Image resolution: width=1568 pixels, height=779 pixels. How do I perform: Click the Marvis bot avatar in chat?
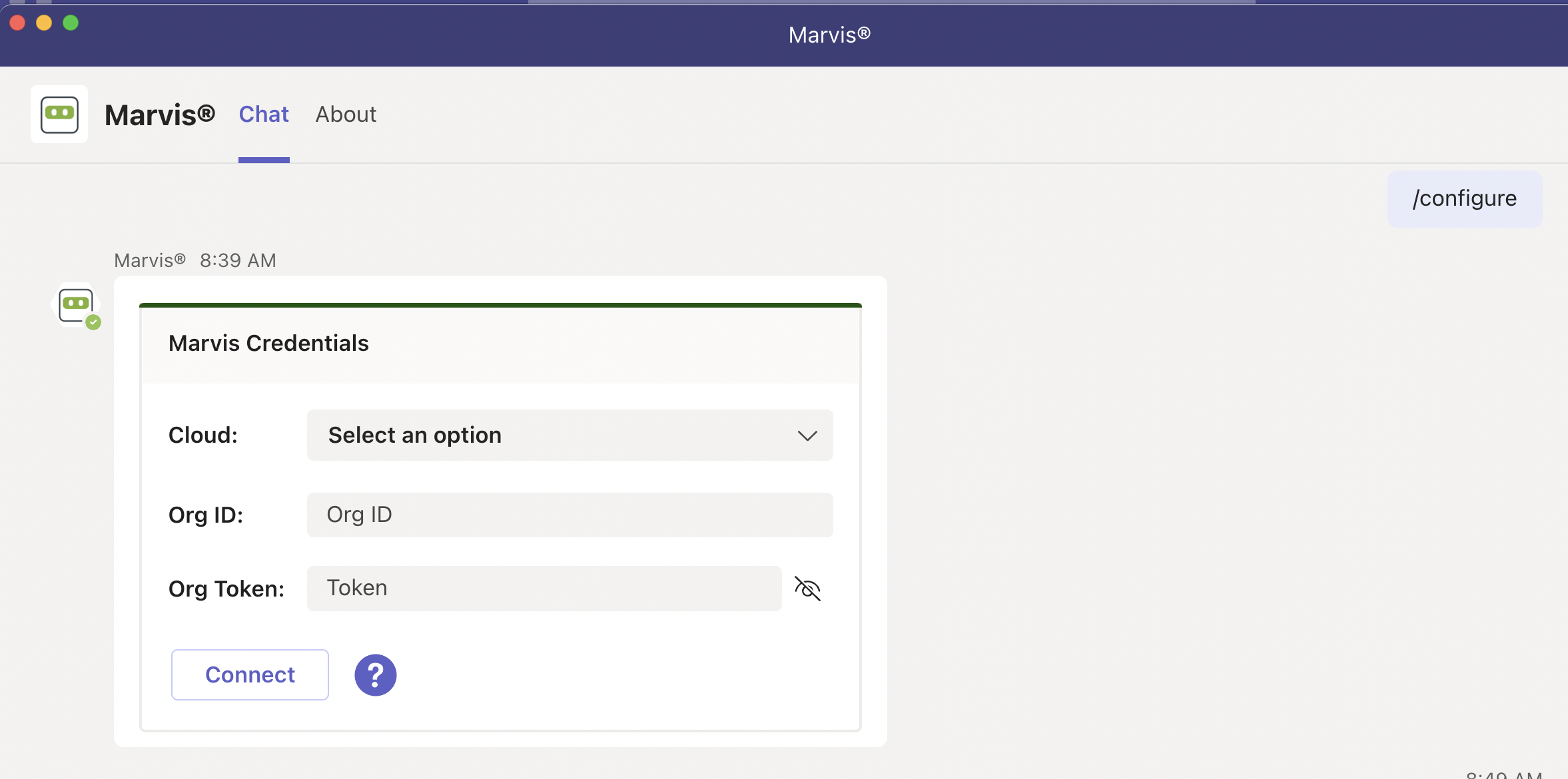point(75,304)
